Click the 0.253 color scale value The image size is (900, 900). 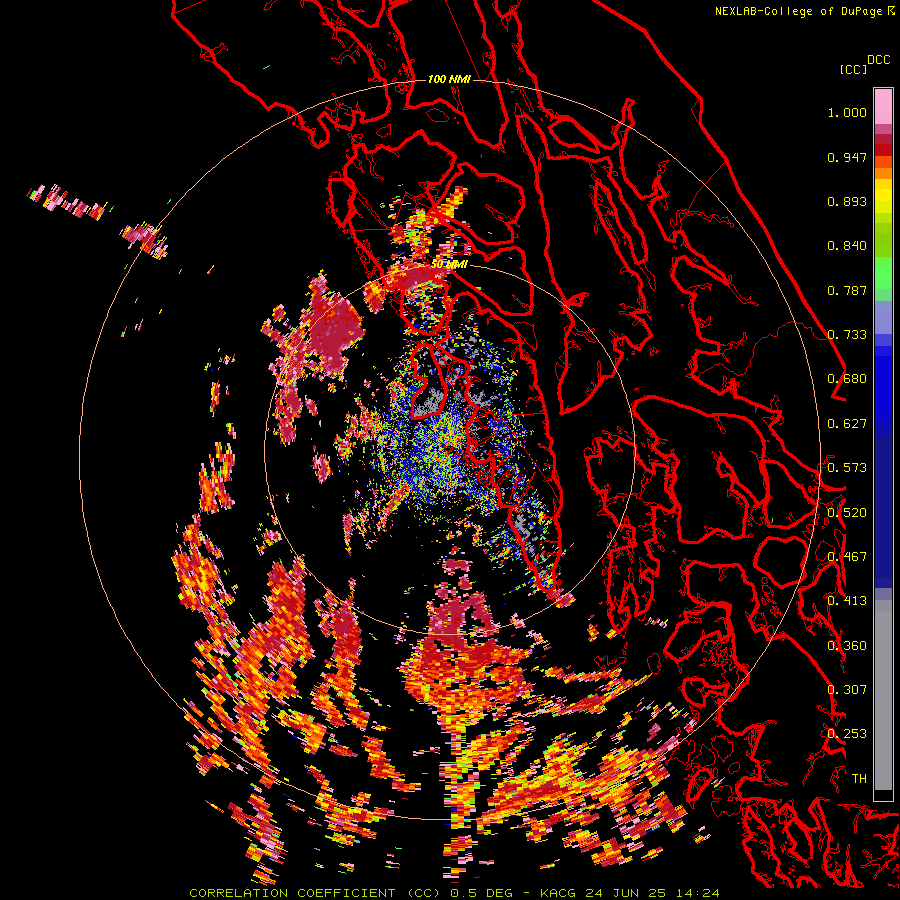pyautogui.click(x=847, y=734)
